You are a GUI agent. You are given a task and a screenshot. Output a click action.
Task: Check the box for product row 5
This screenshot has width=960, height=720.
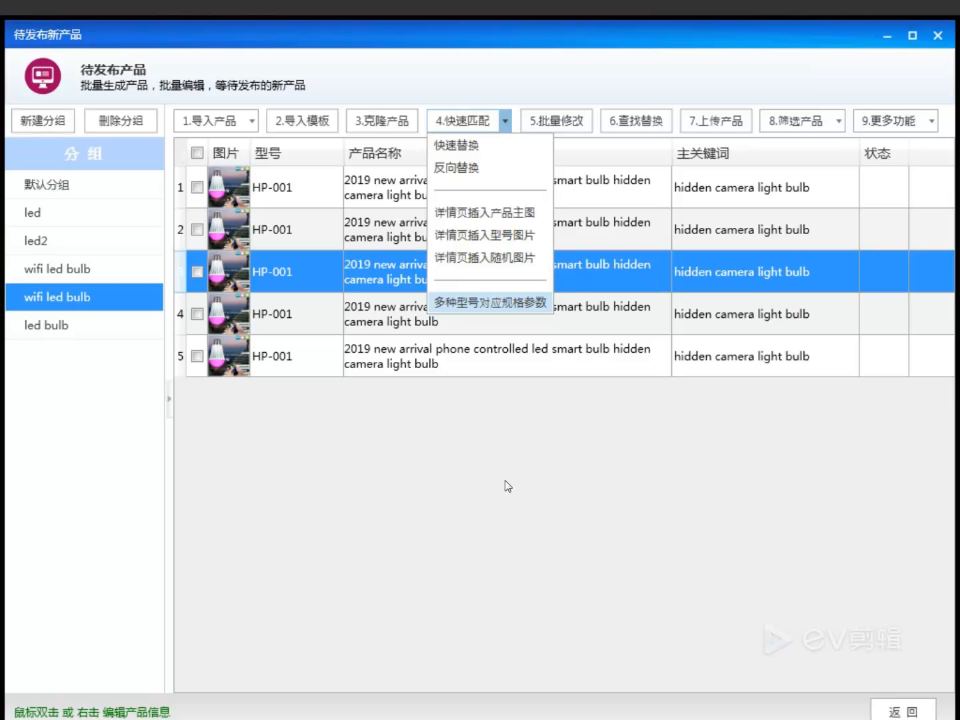(197, 356)
